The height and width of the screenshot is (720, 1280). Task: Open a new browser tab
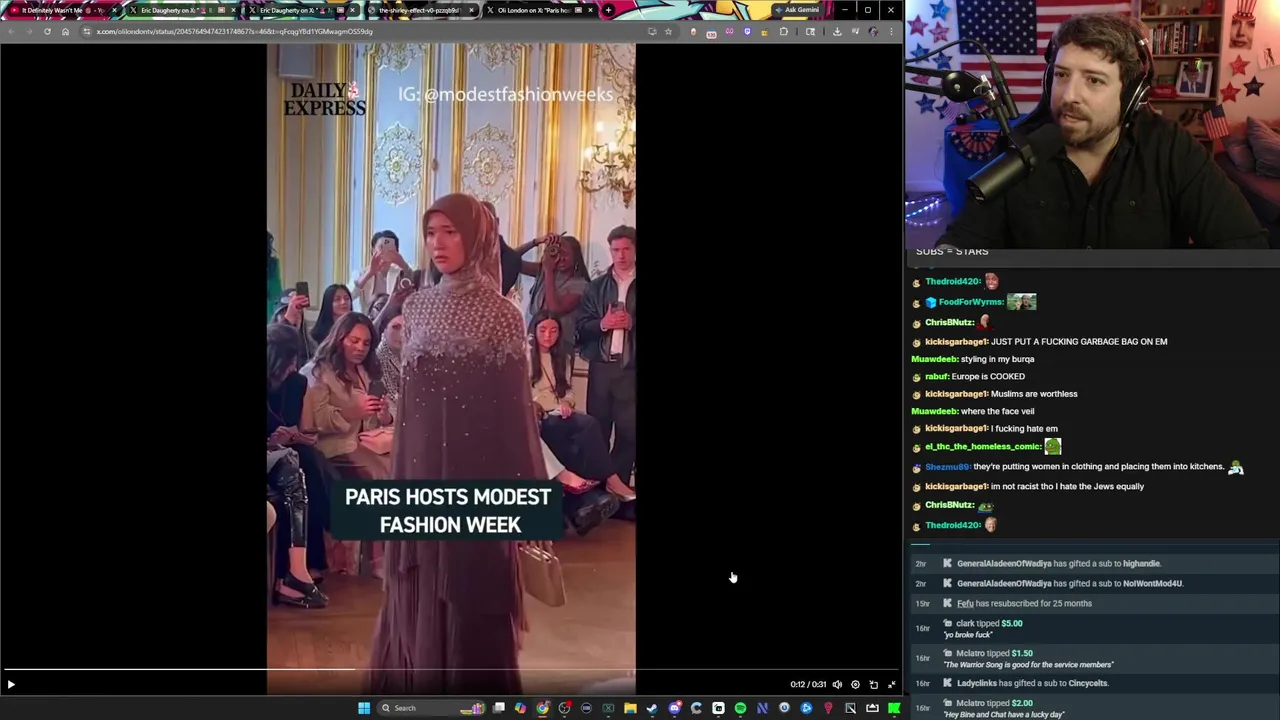tap(608, 10)
